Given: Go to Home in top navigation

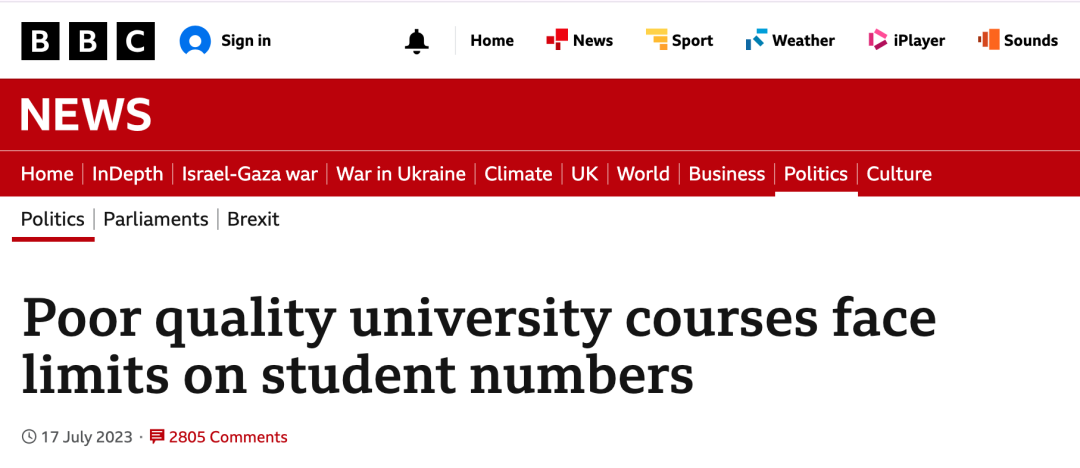Looking at the screenshot, I should 492,41.
